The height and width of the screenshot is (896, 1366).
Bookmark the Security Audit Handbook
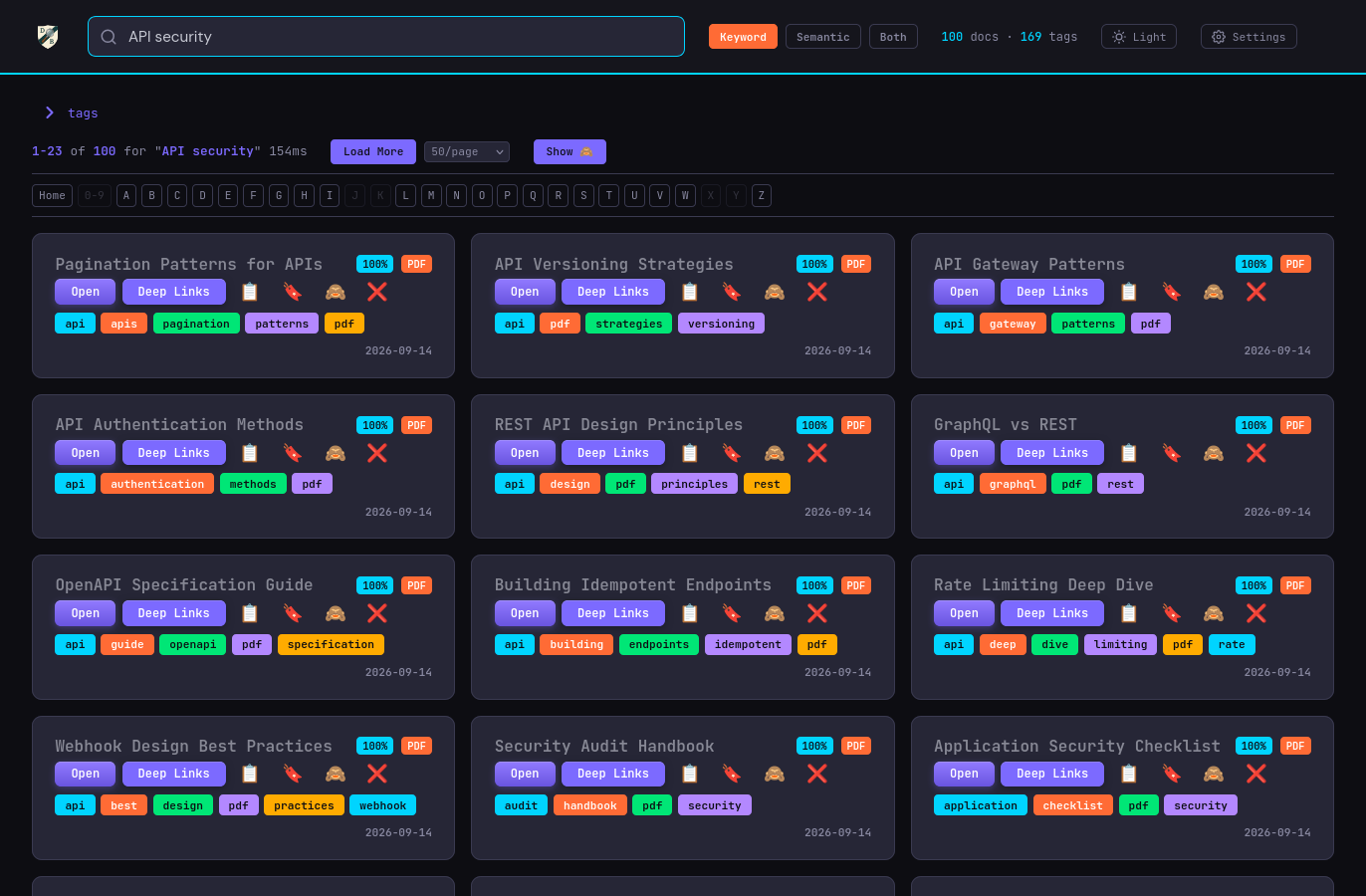732,774
